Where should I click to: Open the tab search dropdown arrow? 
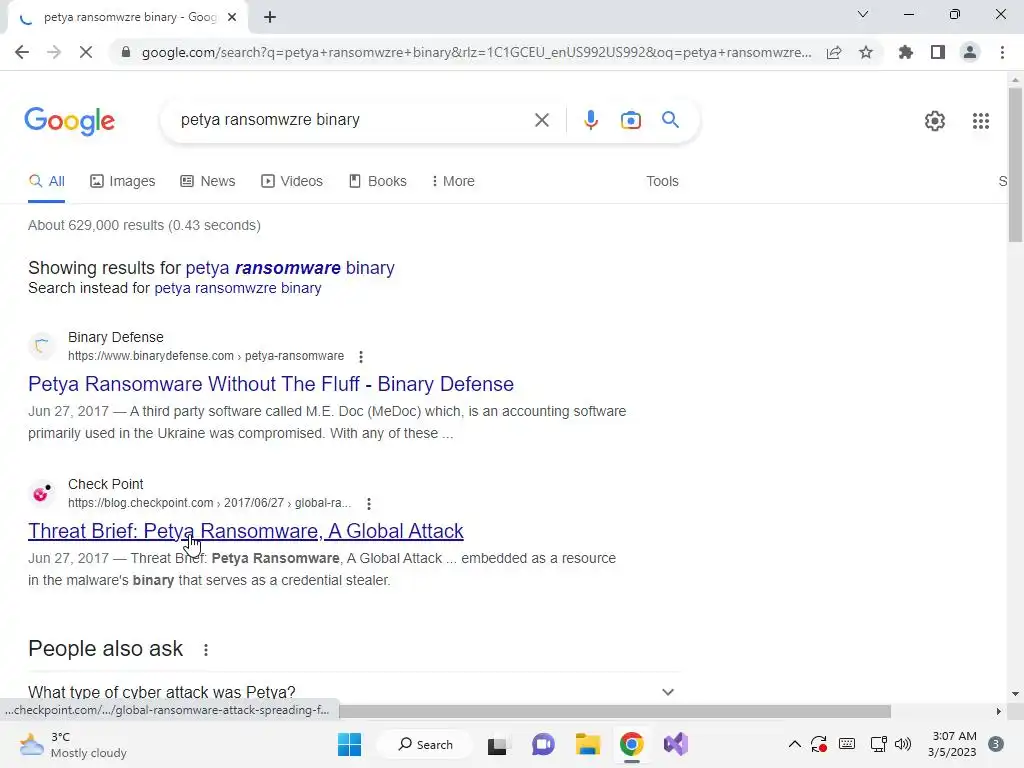point(863,14)
